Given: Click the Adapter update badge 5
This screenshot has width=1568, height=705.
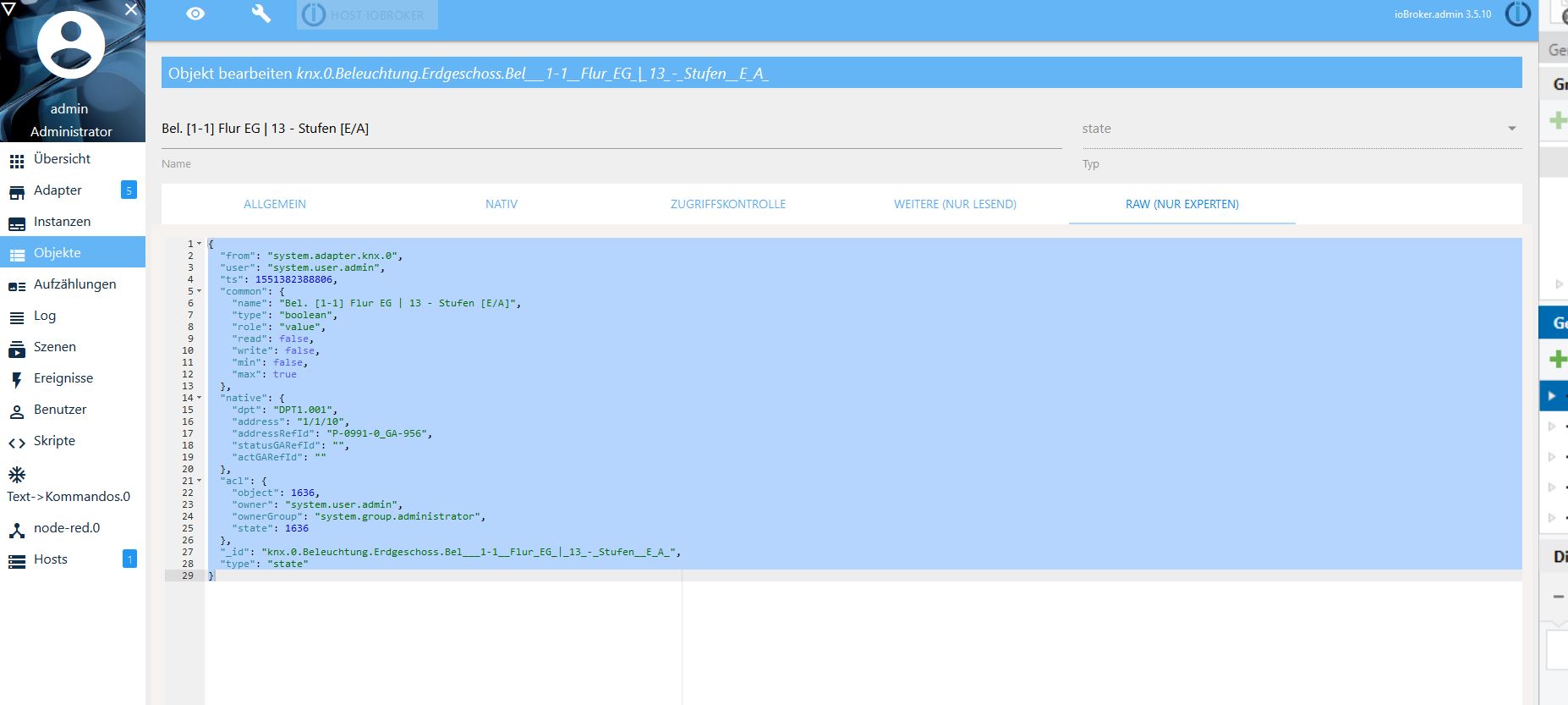Looking at the screenshot, I should [129, 190].
